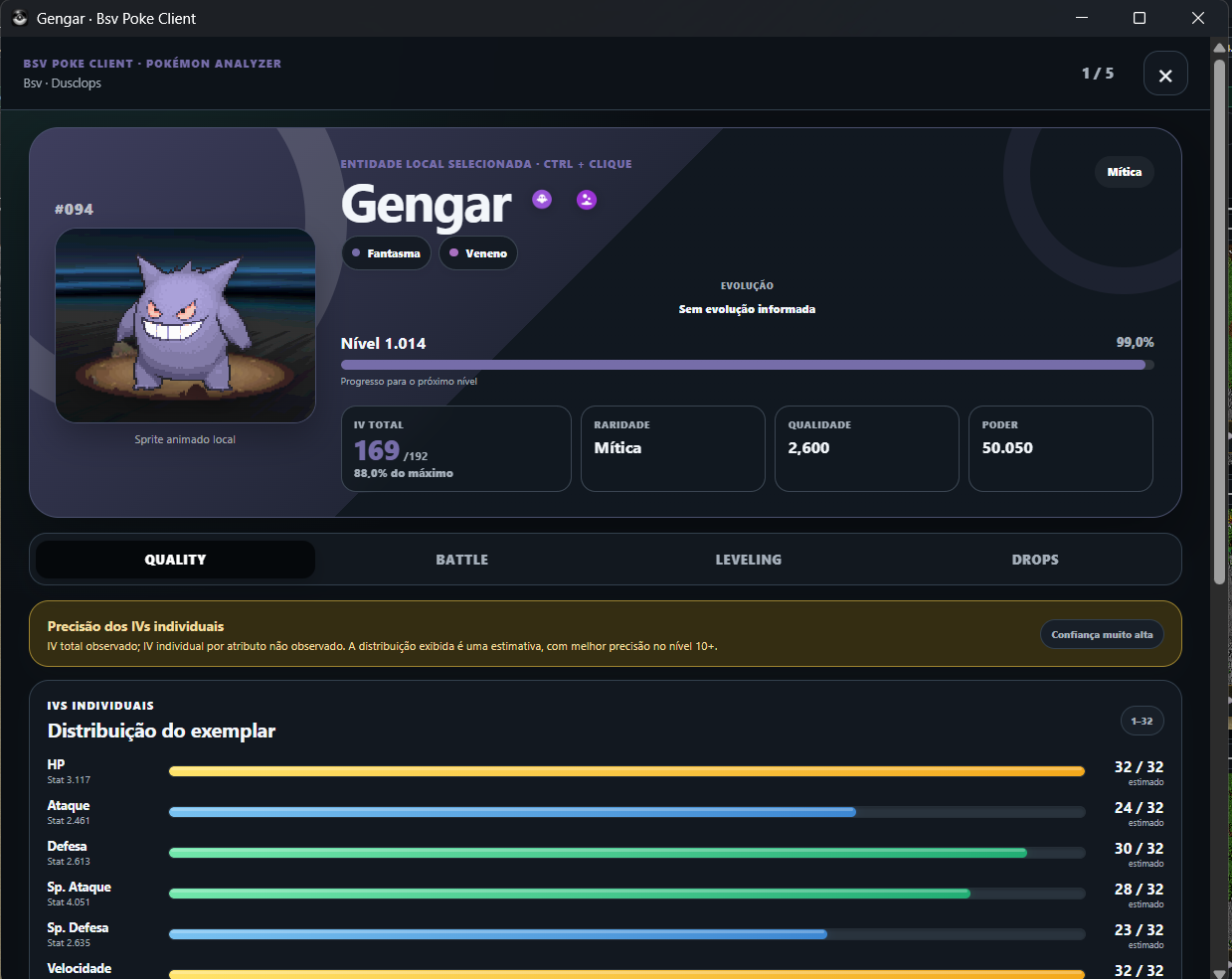
Task: Click the RARIDADE Mítica card
Action: 673,448
